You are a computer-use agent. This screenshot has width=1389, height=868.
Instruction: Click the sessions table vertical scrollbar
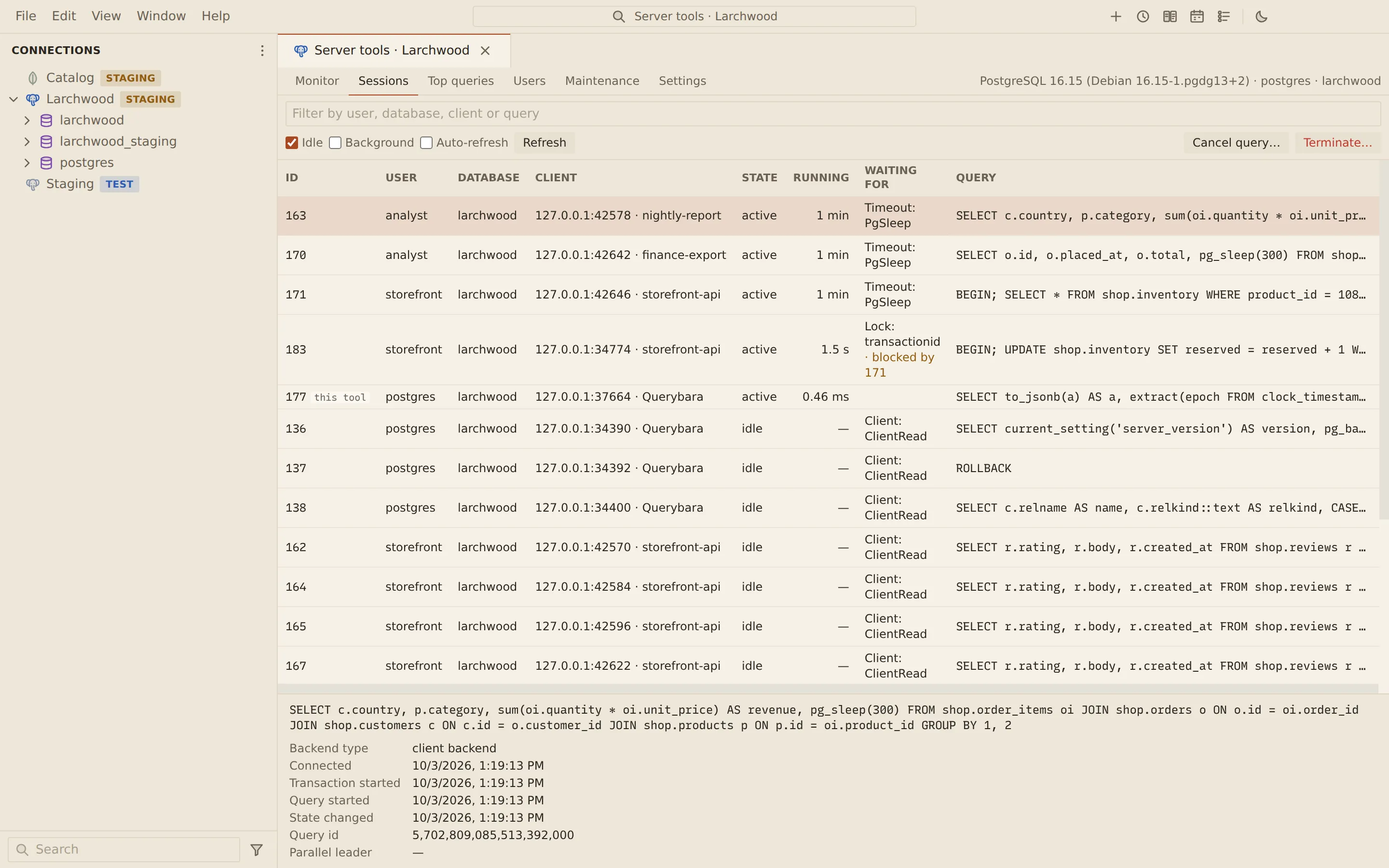click(1384, 341)
